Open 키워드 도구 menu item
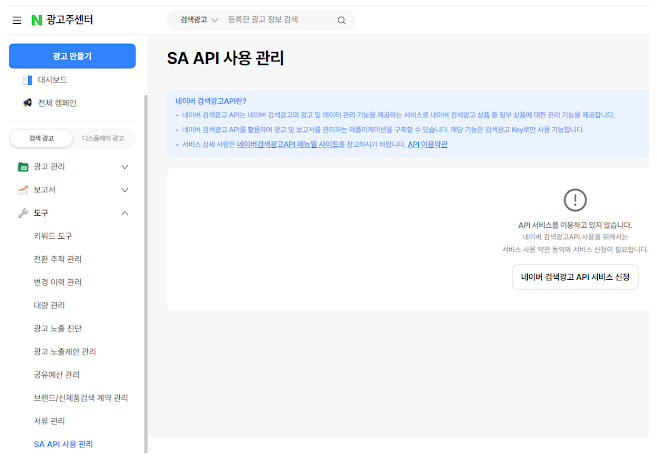The height and width of the screenshot is (458, 657). point(53,236)
